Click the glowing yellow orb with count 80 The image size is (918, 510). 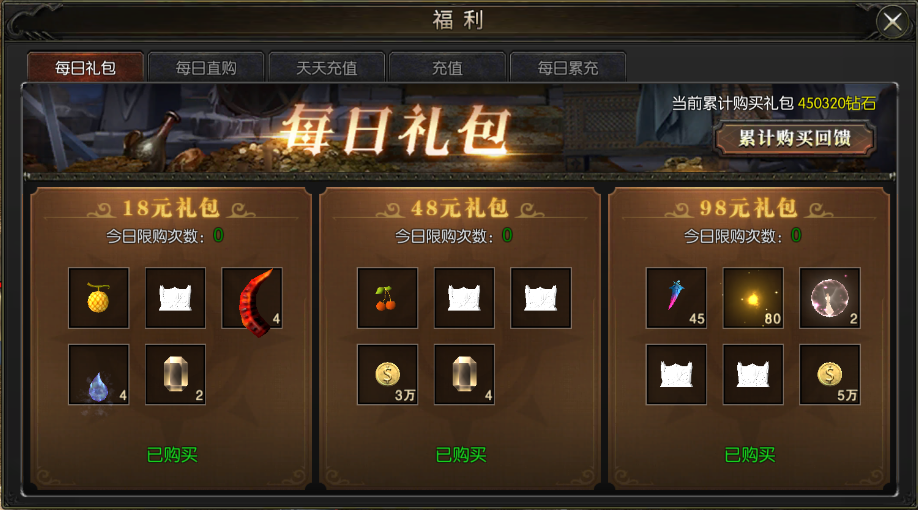pos(753,298)
